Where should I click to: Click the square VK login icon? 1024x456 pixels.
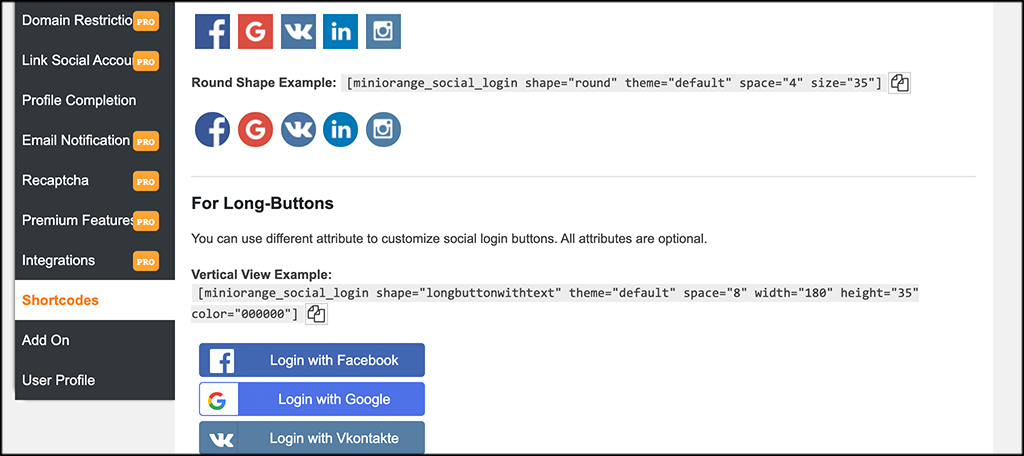(298, 31)
